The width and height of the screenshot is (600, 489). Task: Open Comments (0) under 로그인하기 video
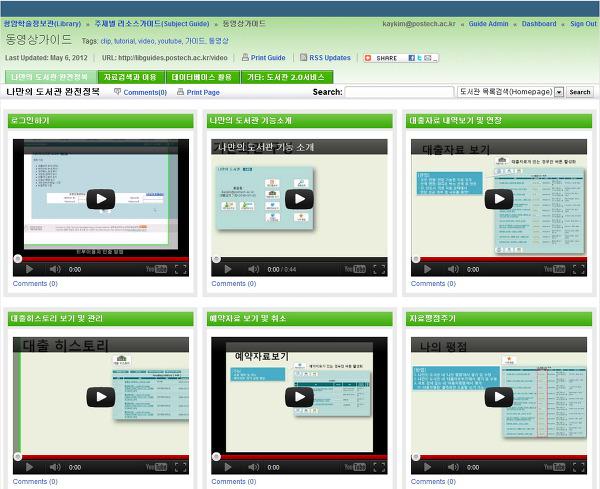35,284
